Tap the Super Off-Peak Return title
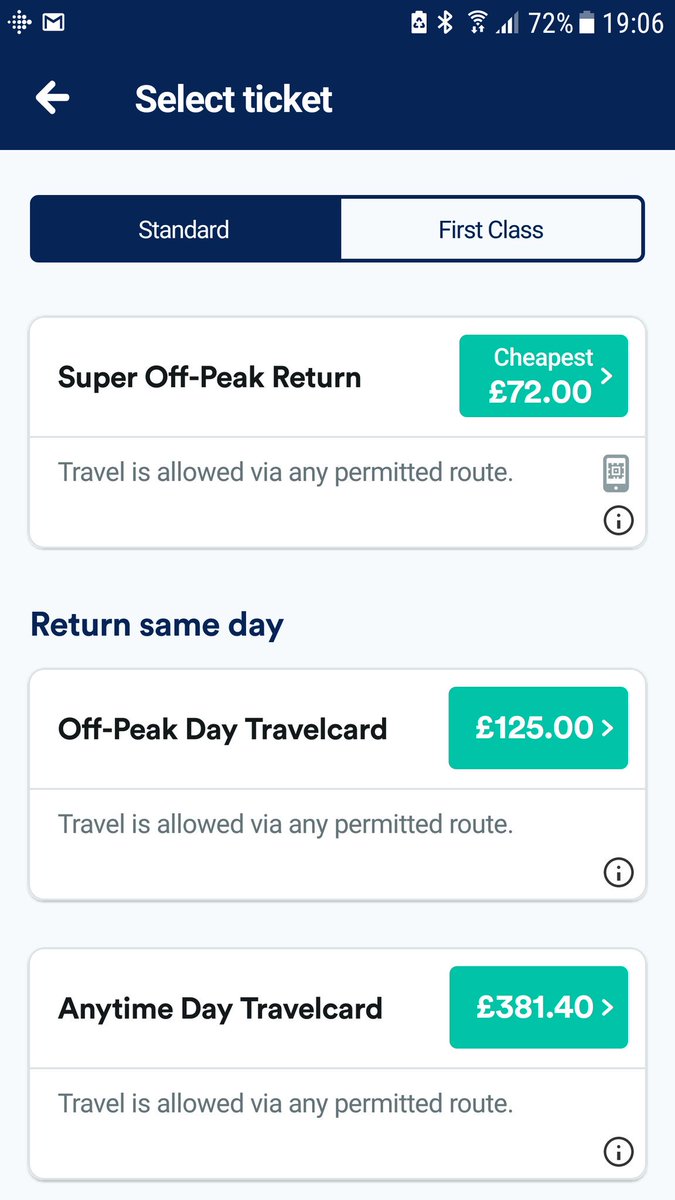 click(210, 378)
